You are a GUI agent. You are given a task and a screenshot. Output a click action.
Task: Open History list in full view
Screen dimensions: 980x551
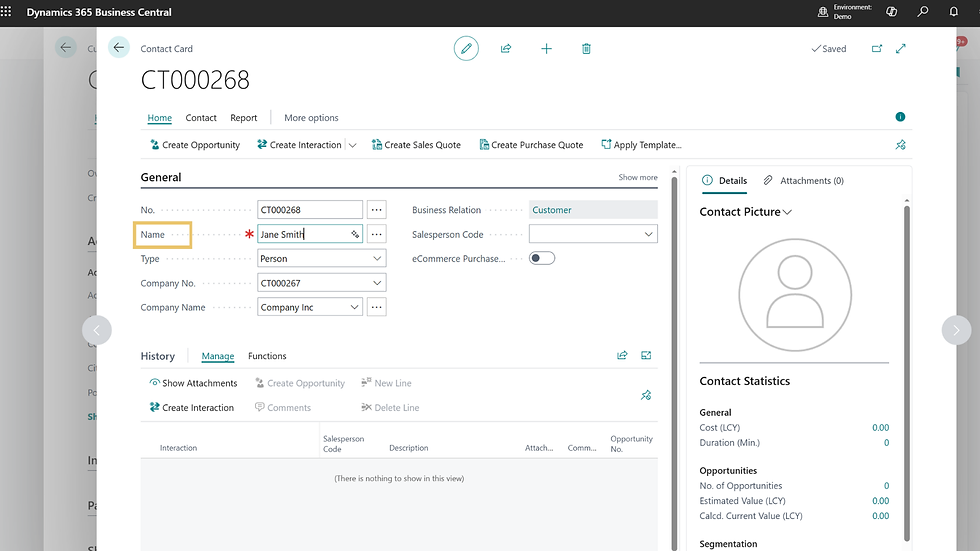[646, 355]
